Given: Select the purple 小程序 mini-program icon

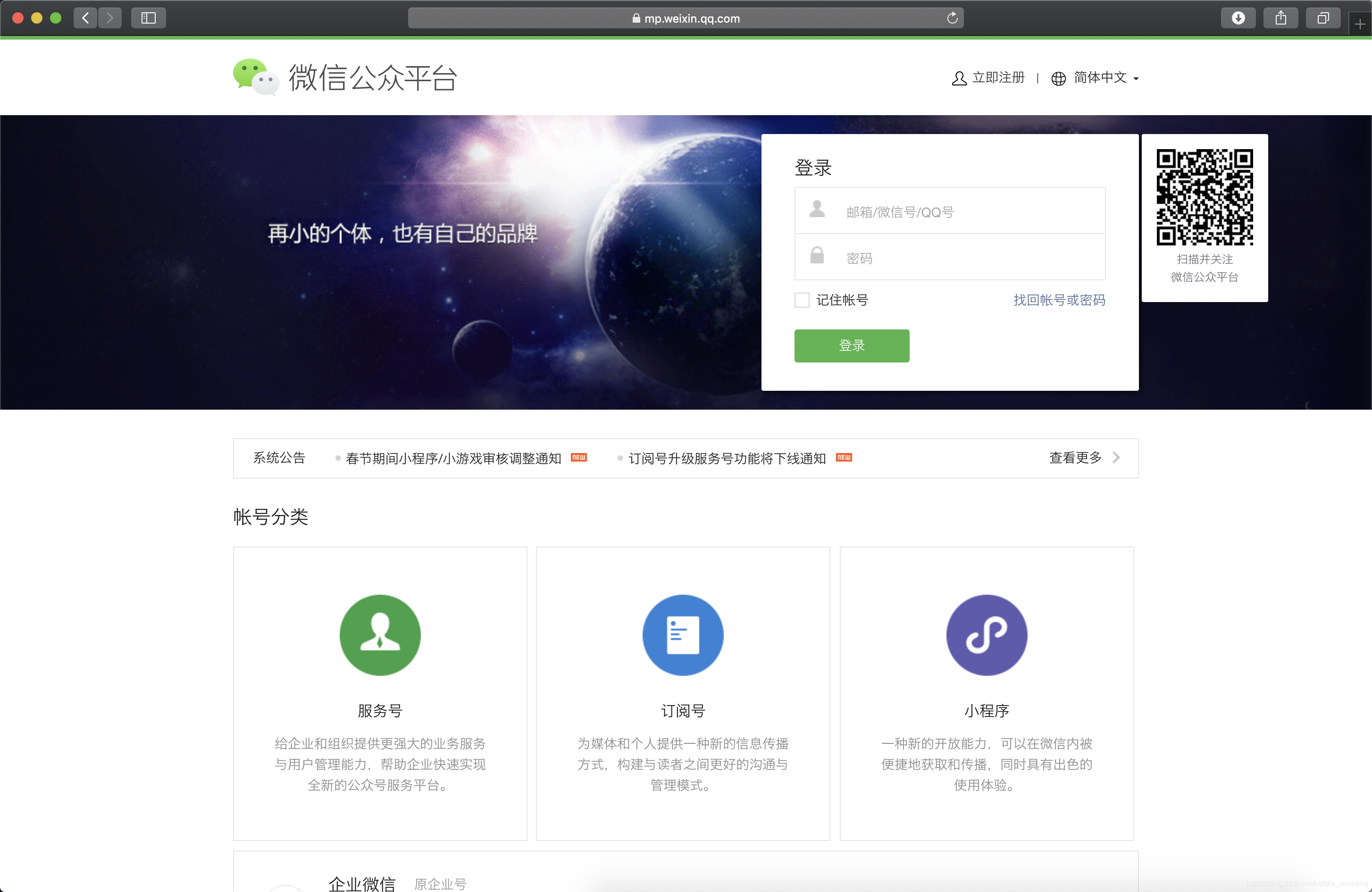Looking at the screenshot, I should click(x=987, y=635).
